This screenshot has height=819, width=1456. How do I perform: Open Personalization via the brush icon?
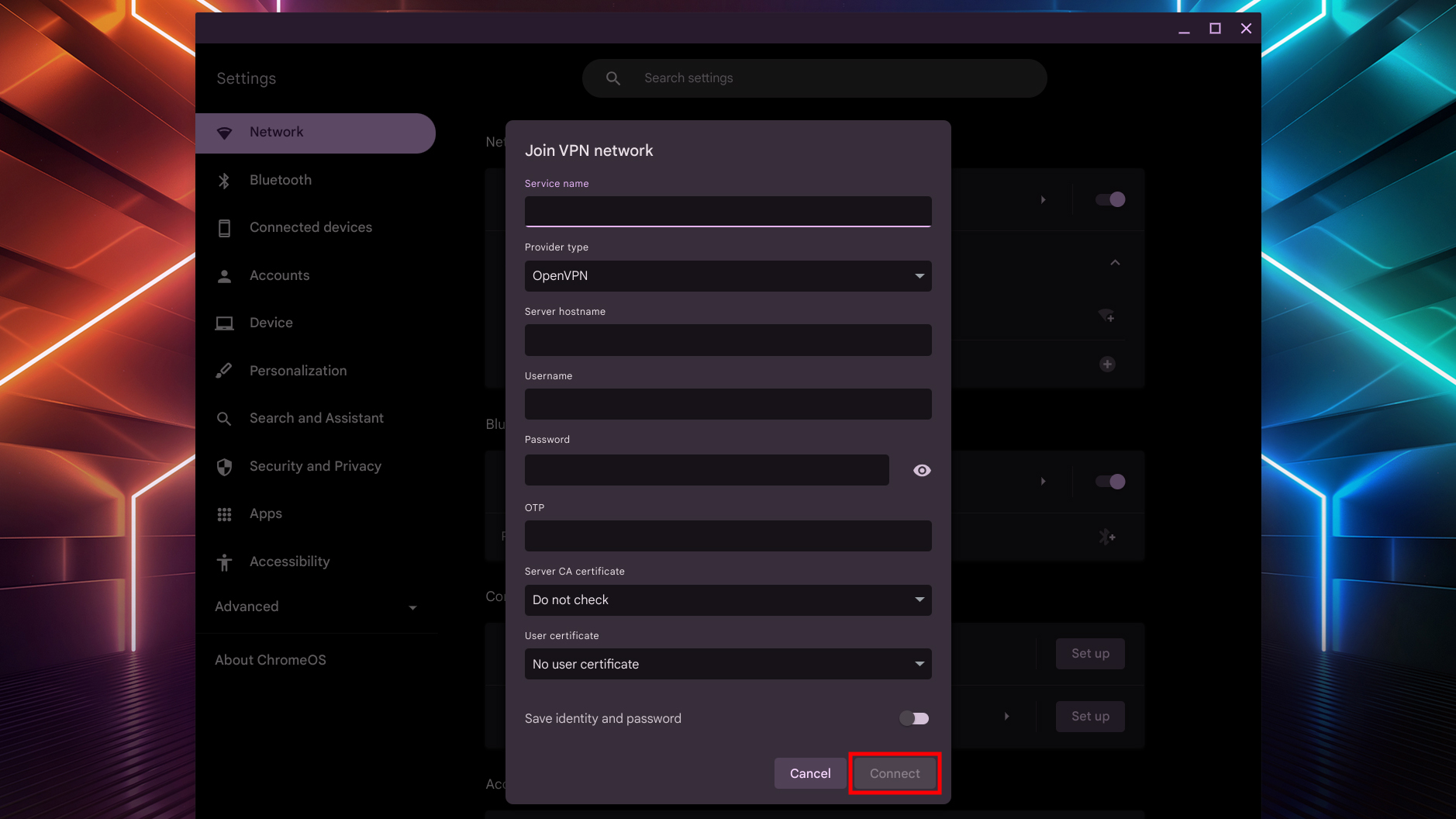point(224,371)
